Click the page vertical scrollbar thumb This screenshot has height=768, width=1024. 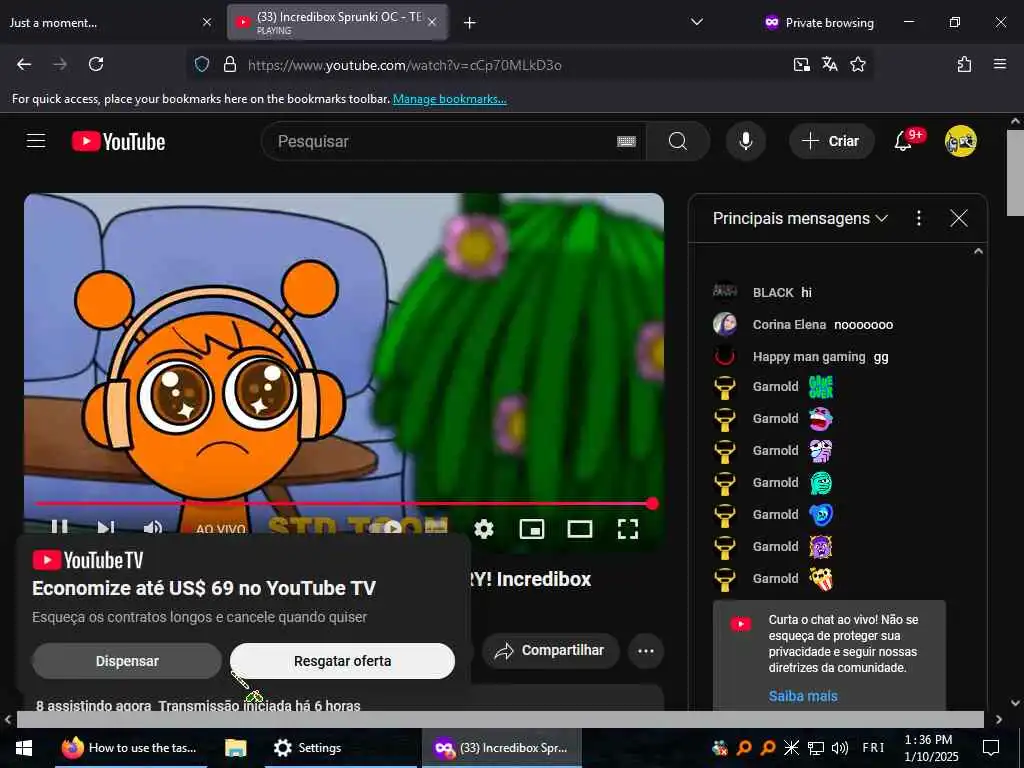(1014, 172)
